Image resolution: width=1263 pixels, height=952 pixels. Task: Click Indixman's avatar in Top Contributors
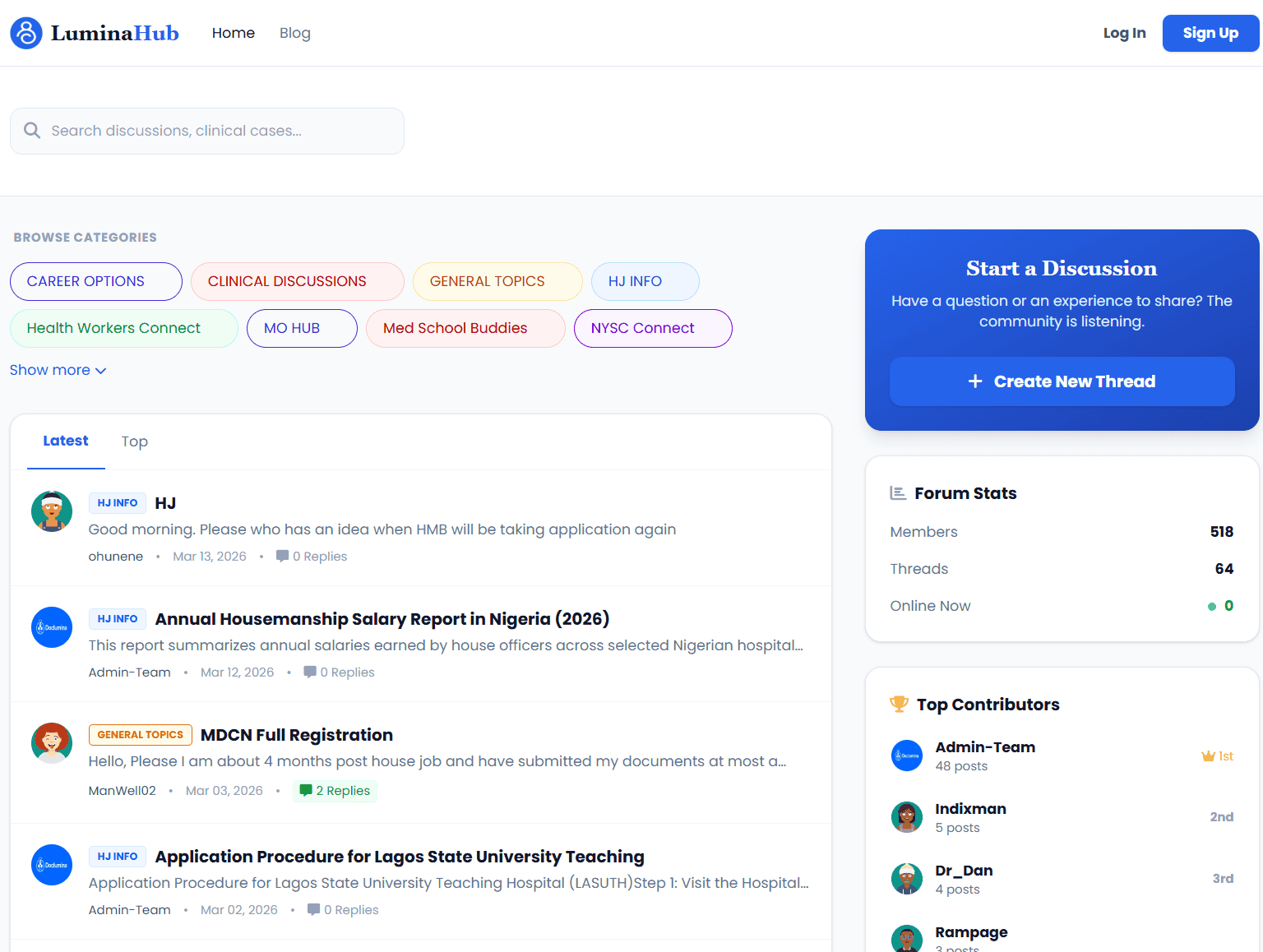pyautogui.click(x=907, y=817)
